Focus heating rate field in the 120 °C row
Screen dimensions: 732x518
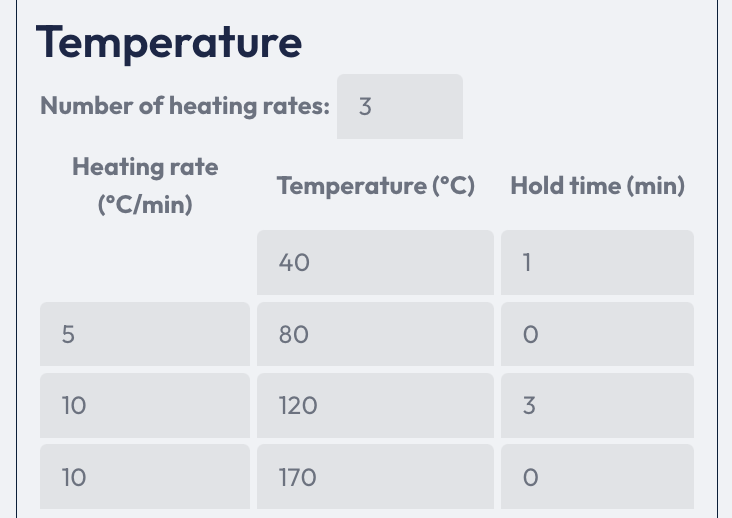(145, 406)
